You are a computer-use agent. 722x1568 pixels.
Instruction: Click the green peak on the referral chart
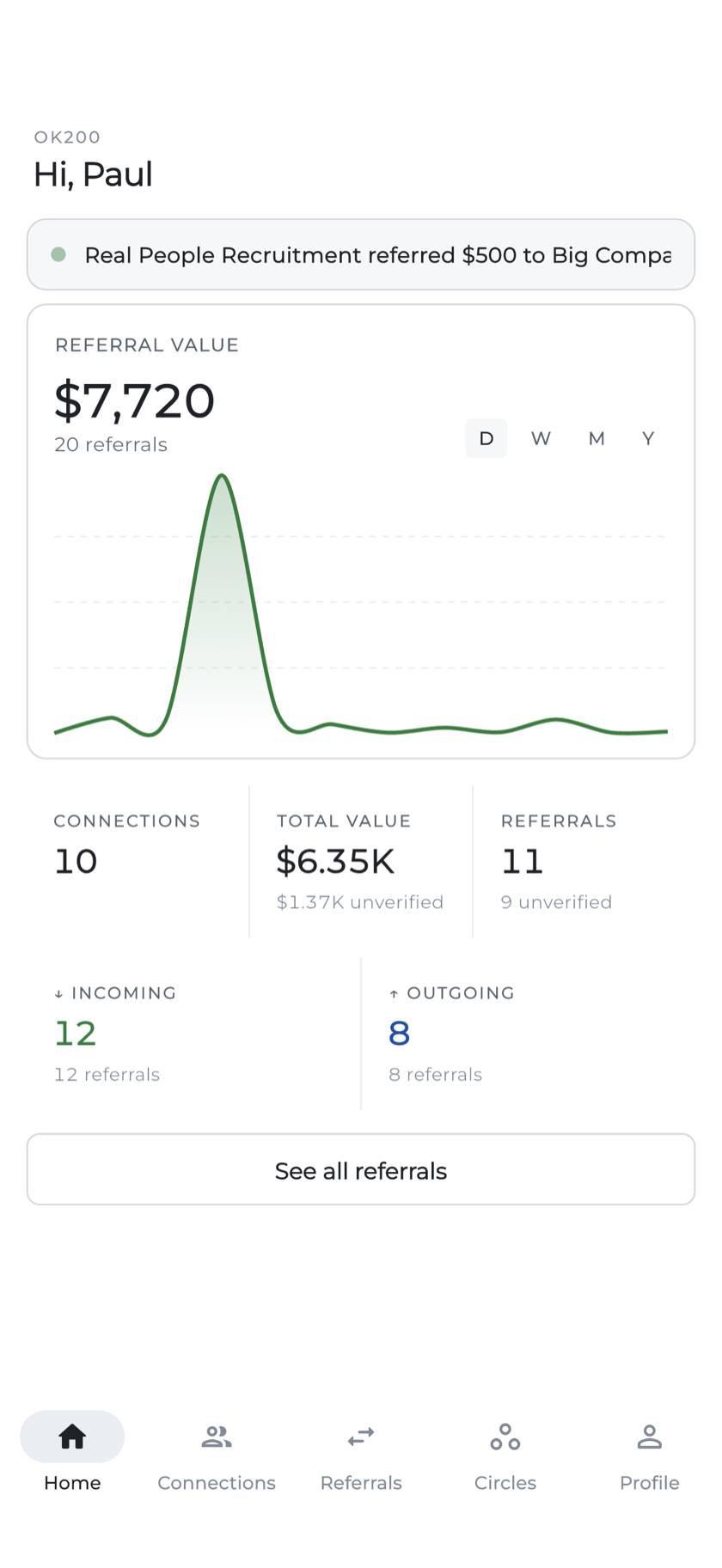223,477
